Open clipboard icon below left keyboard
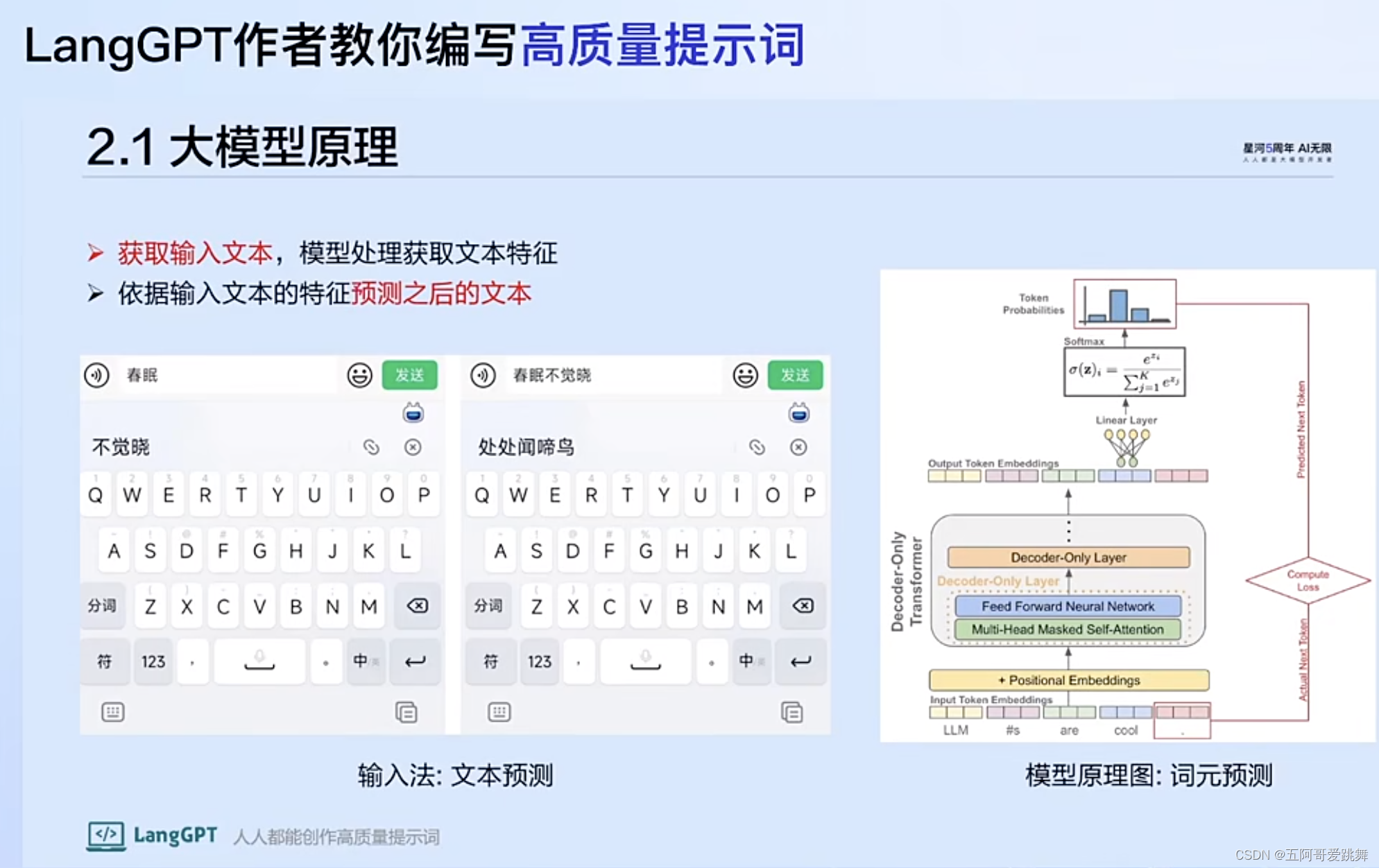The width and height of the screenshot is (1379, 868). tap(406, 712)
